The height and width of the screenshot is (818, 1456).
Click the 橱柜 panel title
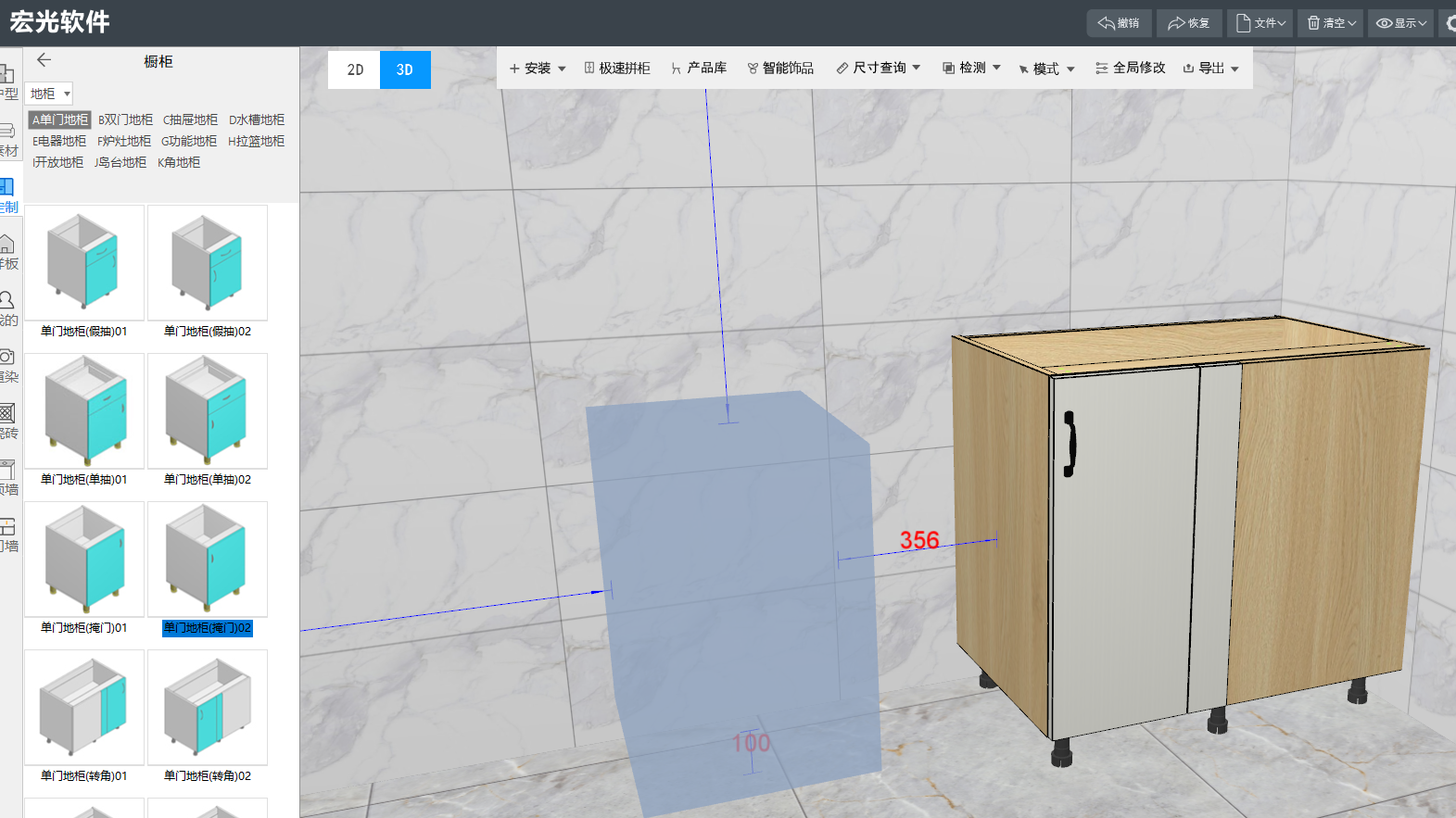[x=158, y=61]
